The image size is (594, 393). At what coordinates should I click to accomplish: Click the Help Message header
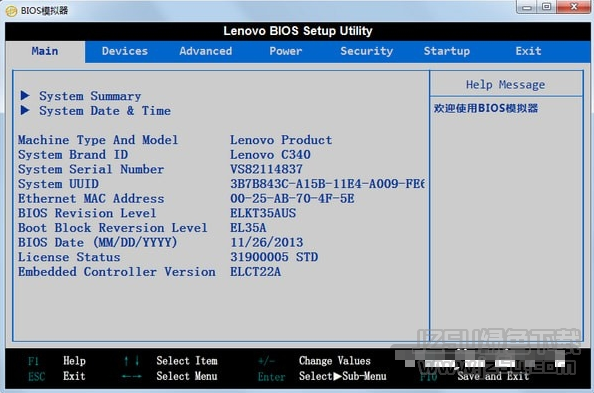tap(505, 85)
